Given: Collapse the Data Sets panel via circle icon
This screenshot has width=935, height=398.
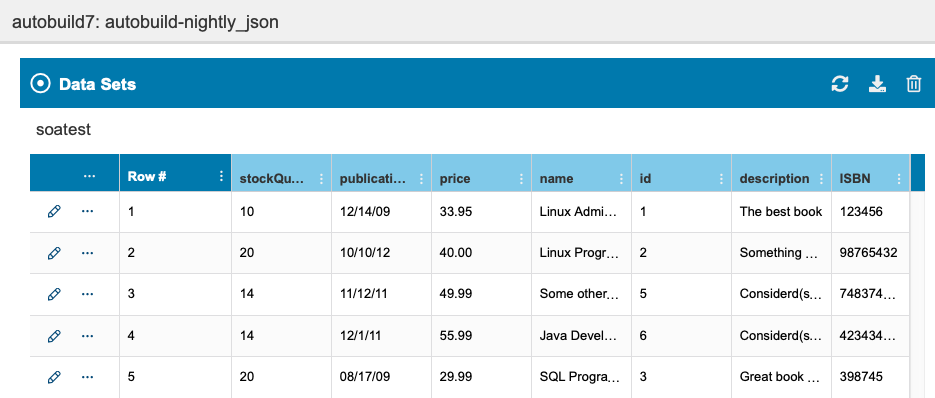Looking at the screenshot, I should click(x=40, y=84).
